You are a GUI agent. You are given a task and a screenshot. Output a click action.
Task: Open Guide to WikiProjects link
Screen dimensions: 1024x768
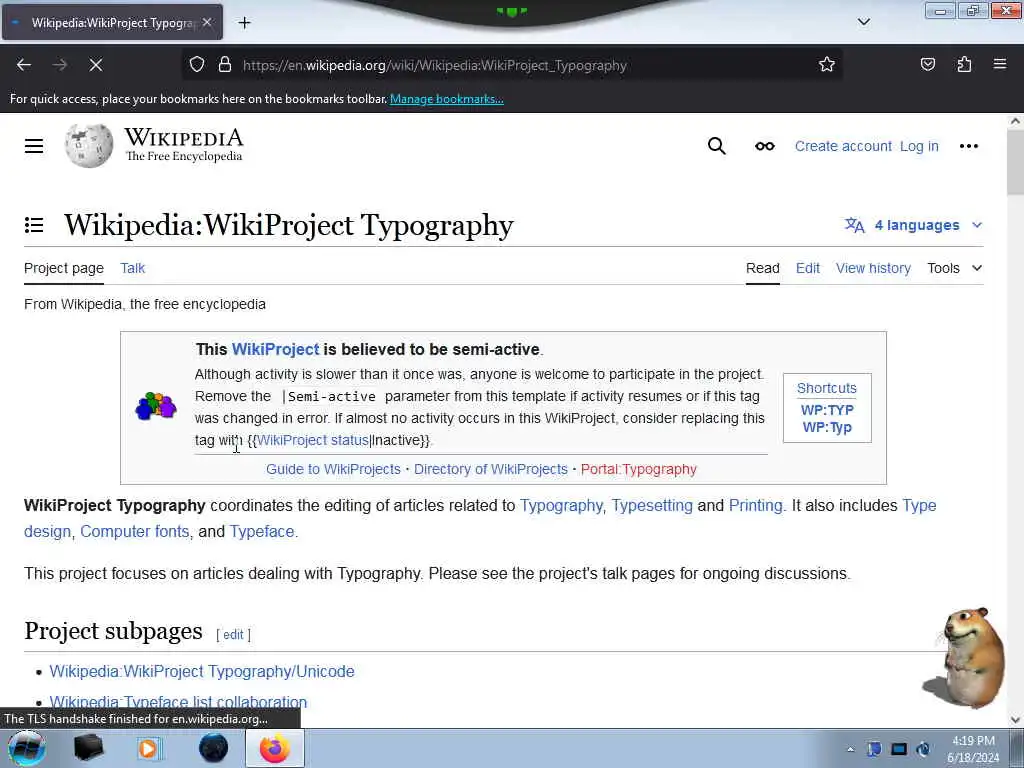pyautogui.click(x=333, y=470)
